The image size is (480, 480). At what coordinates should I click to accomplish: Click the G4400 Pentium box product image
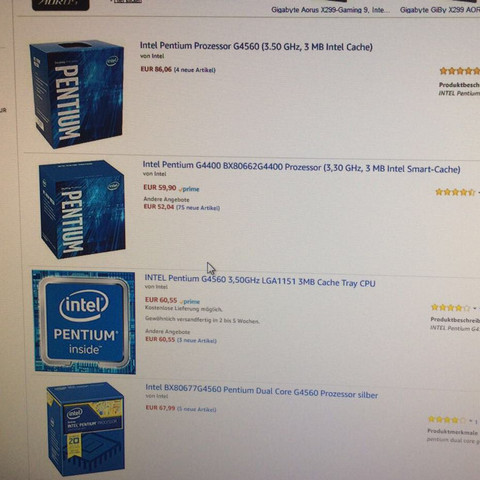[x=82, y=209]
